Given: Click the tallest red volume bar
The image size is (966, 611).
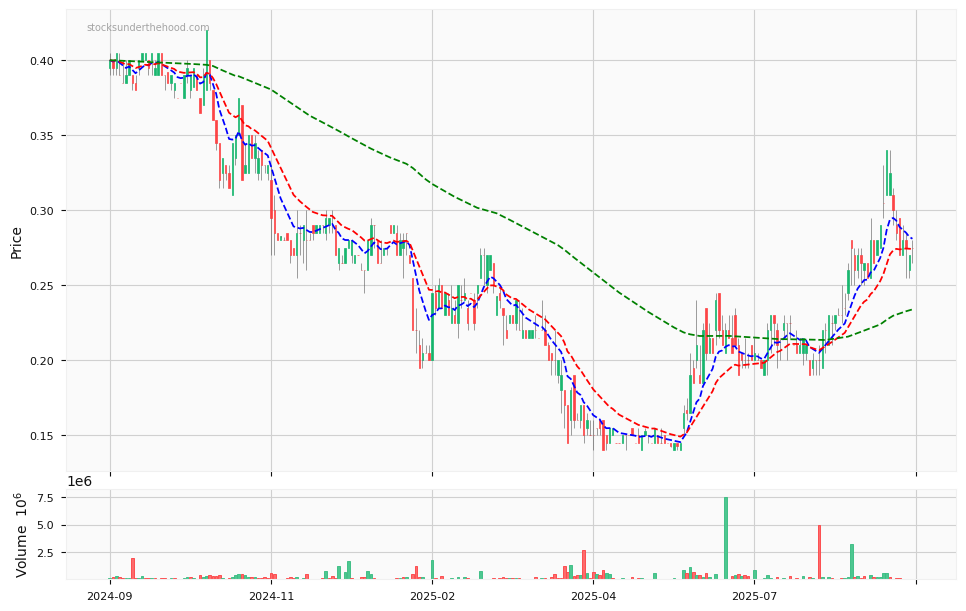Looking at the screenshot, I should 819,552.
